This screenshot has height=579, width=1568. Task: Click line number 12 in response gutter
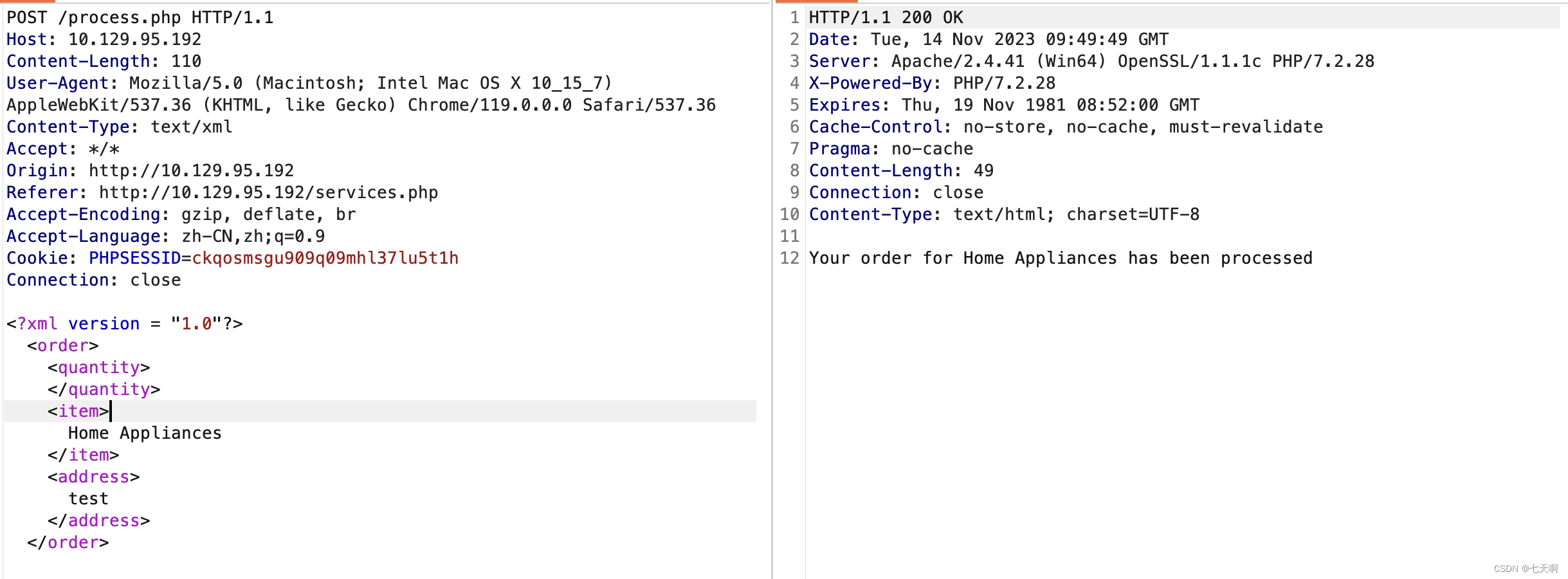pos(790,258)
